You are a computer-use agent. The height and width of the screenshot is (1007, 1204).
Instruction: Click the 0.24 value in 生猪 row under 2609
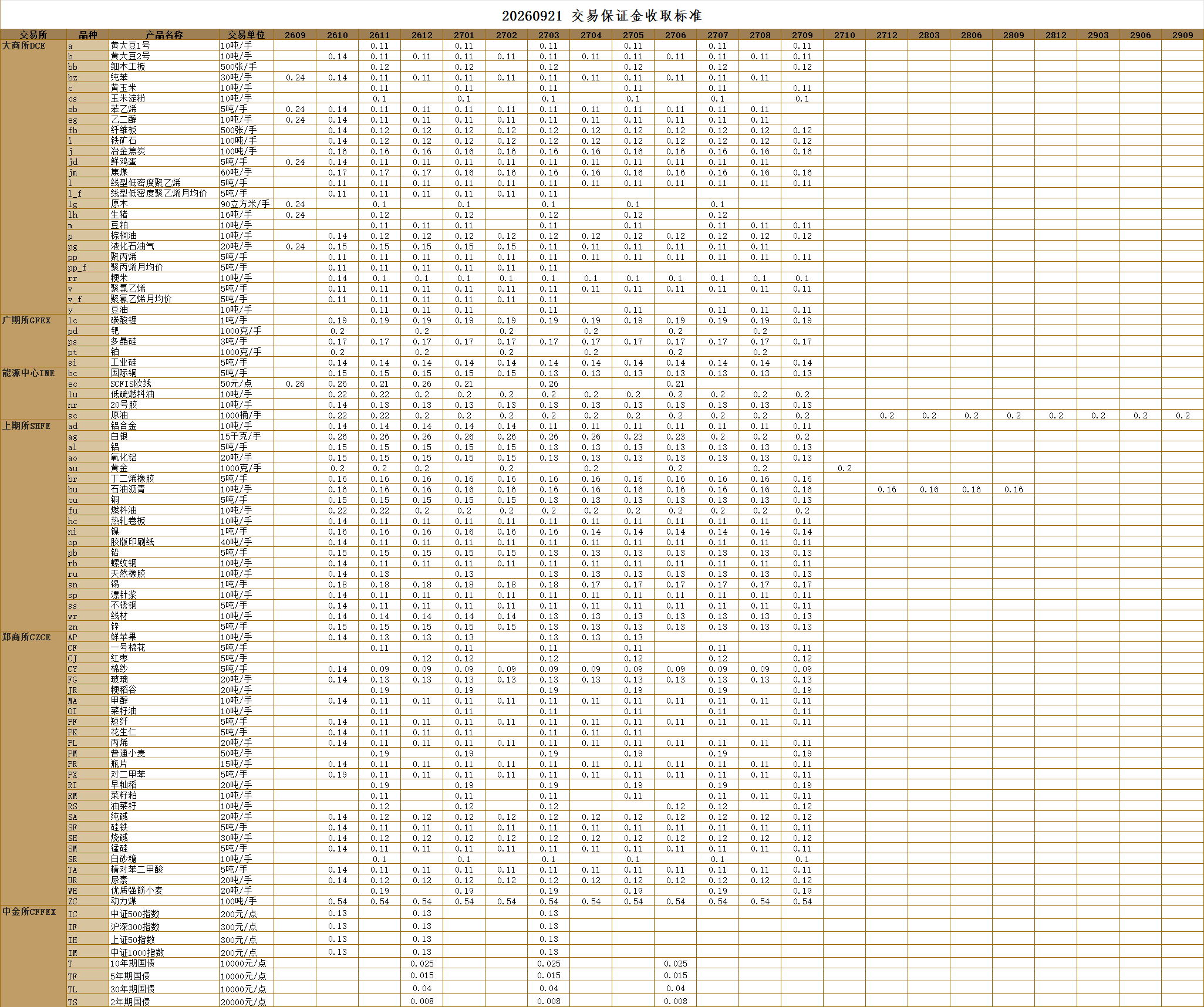point(295,215)
